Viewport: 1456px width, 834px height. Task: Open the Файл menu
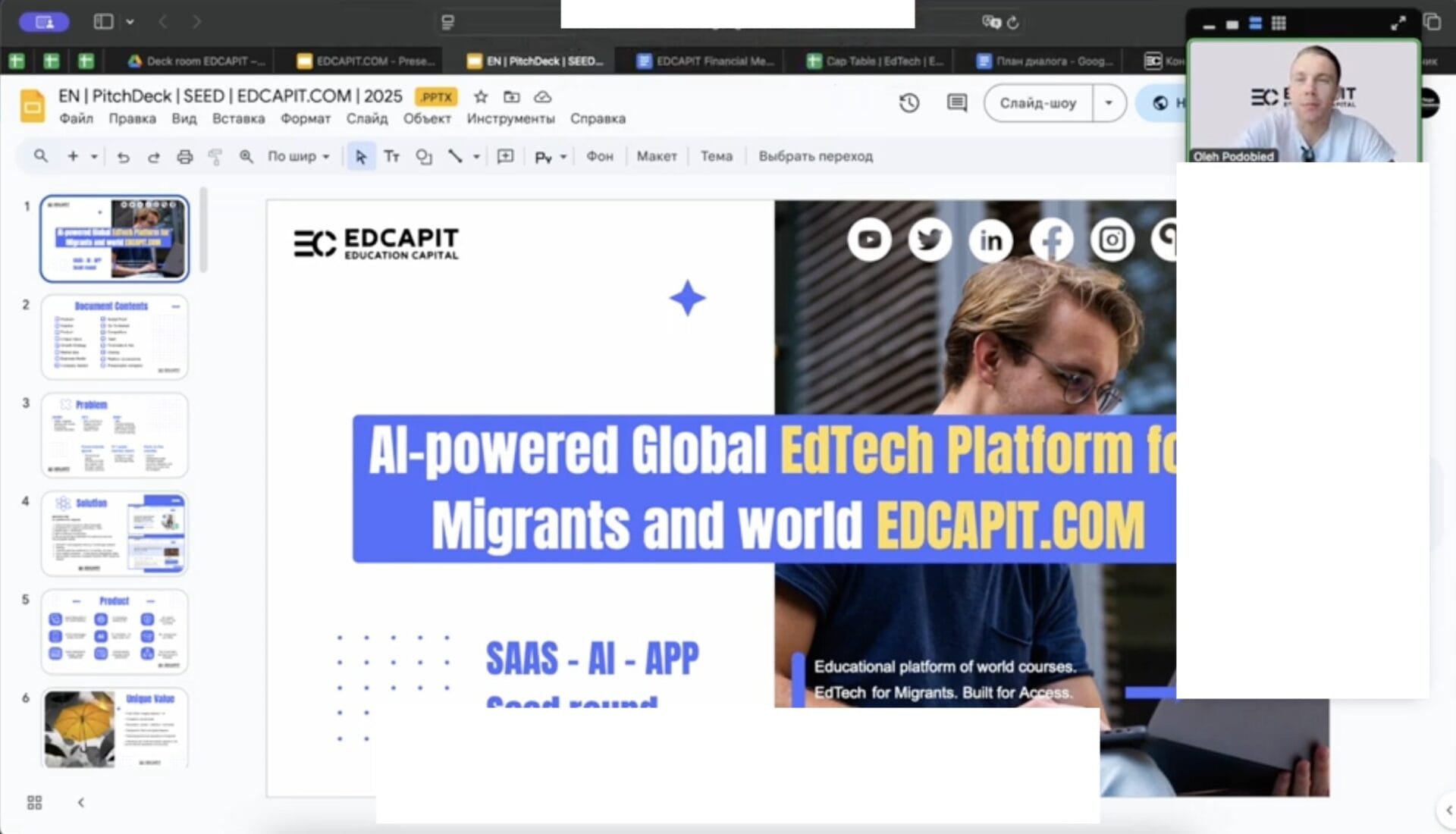coord(76,119)
